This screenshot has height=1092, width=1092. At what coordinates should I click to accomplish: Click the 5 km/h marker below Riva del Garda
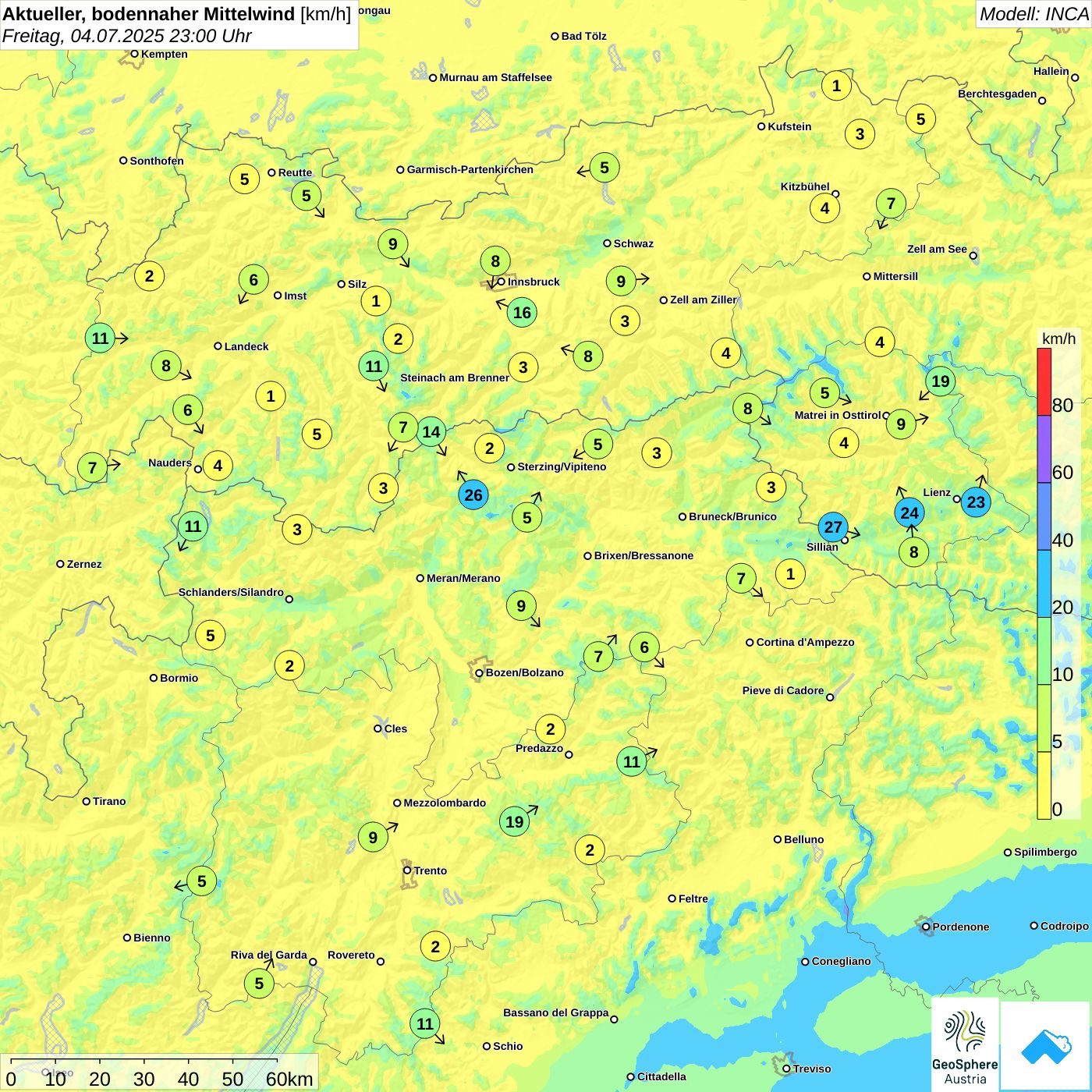[x=259, y=984]
